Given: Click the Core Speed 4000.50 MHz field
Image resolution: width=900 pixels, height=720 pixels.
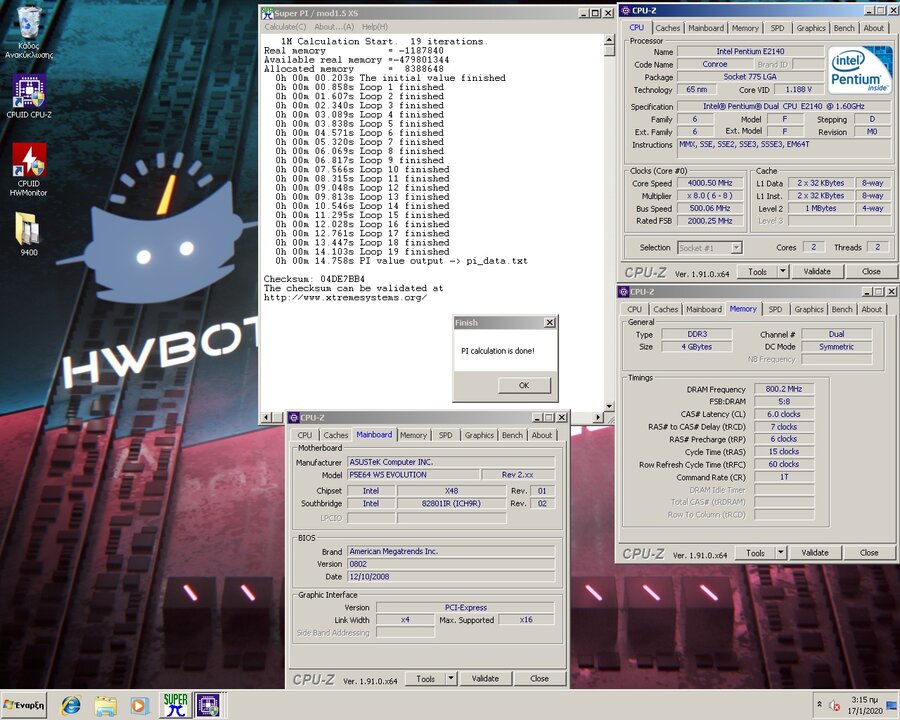Looking at the screenshot, I should 709,183.
